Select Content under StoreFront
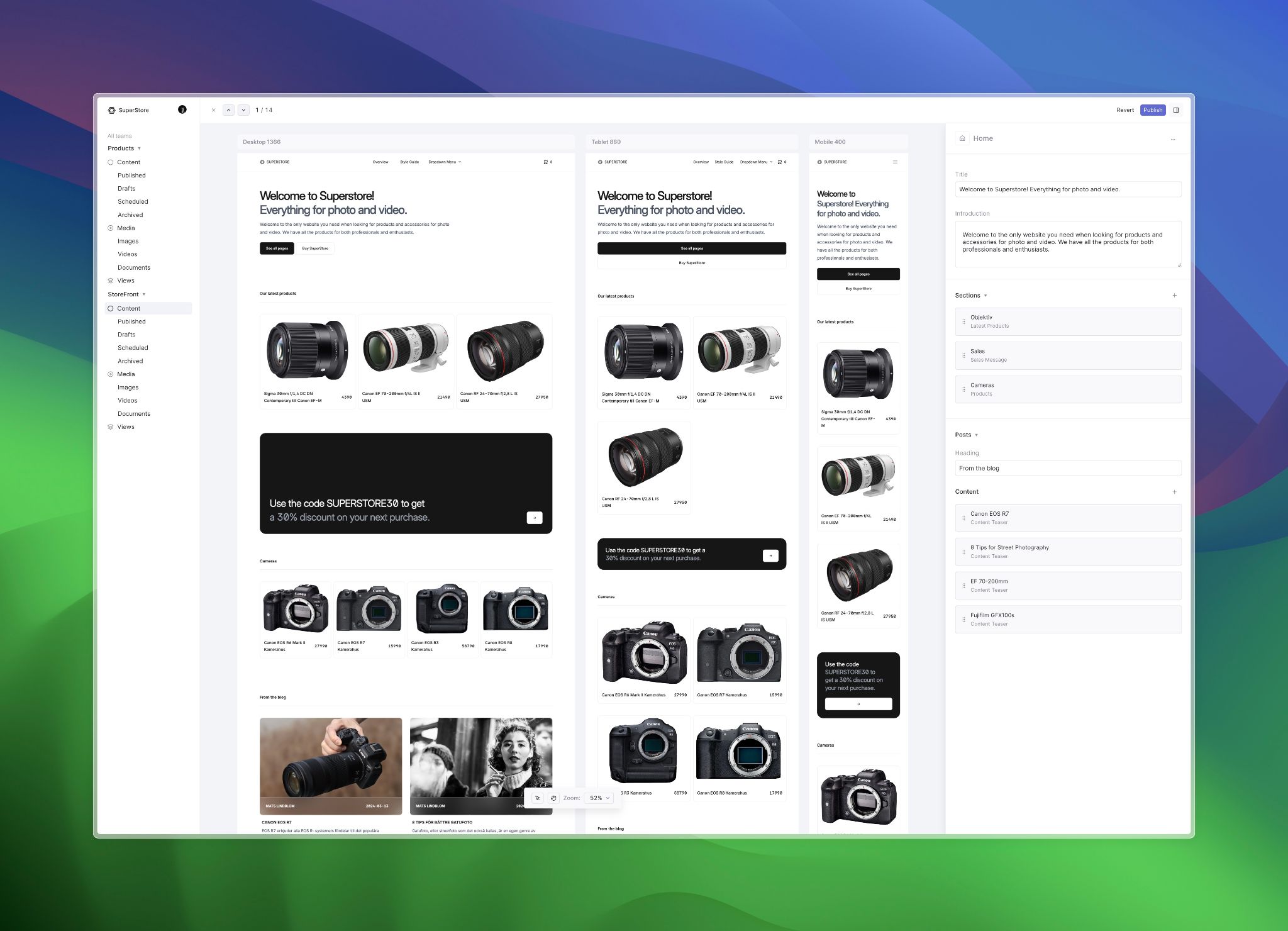Viewport: 1288px width, 931px height. [x=148, y=308]
